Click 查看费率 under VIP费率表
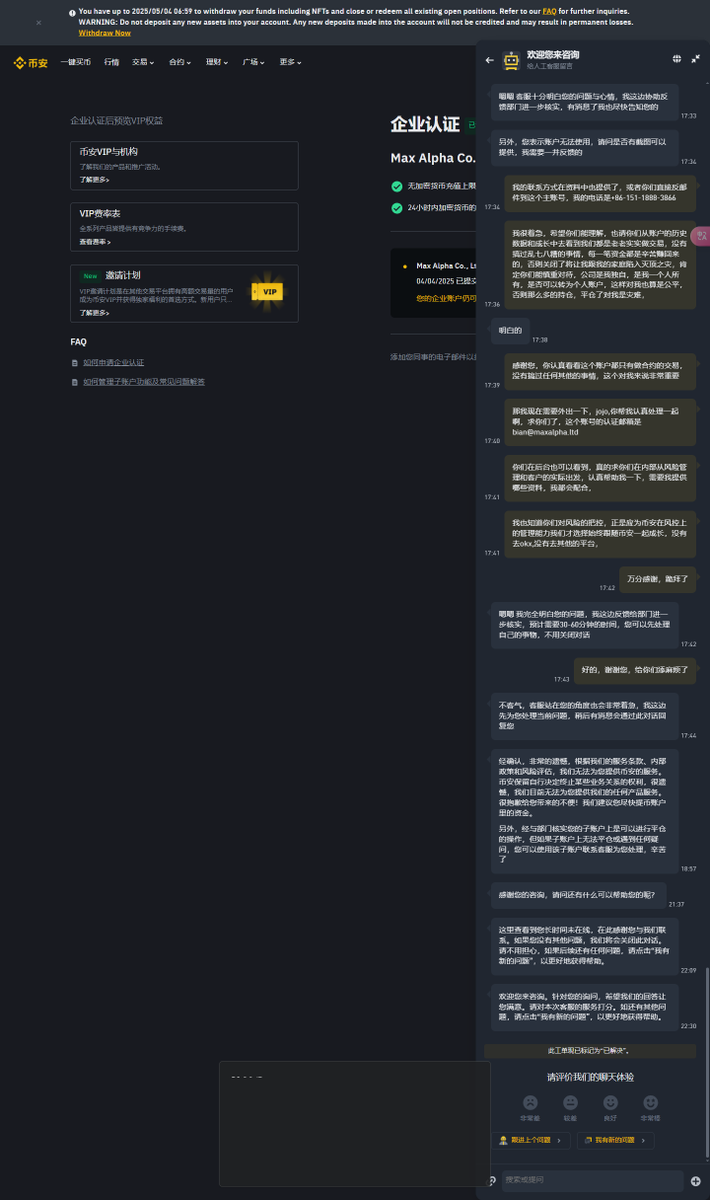710x1200 pixels. (95, 242)
